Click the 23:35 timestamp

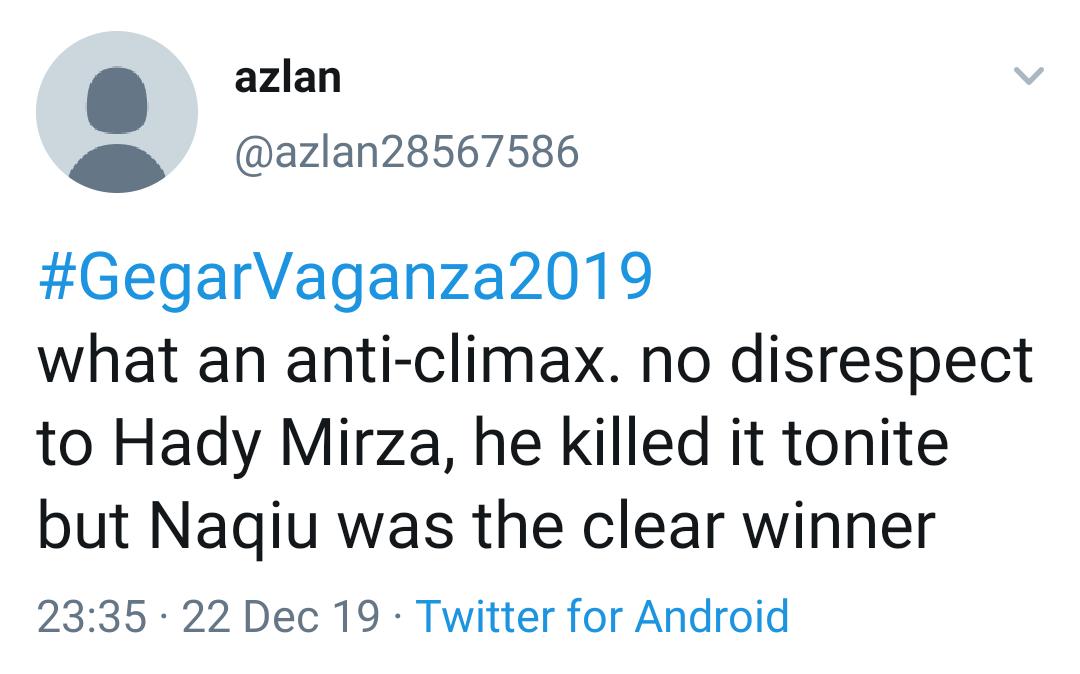click(92, 615)
